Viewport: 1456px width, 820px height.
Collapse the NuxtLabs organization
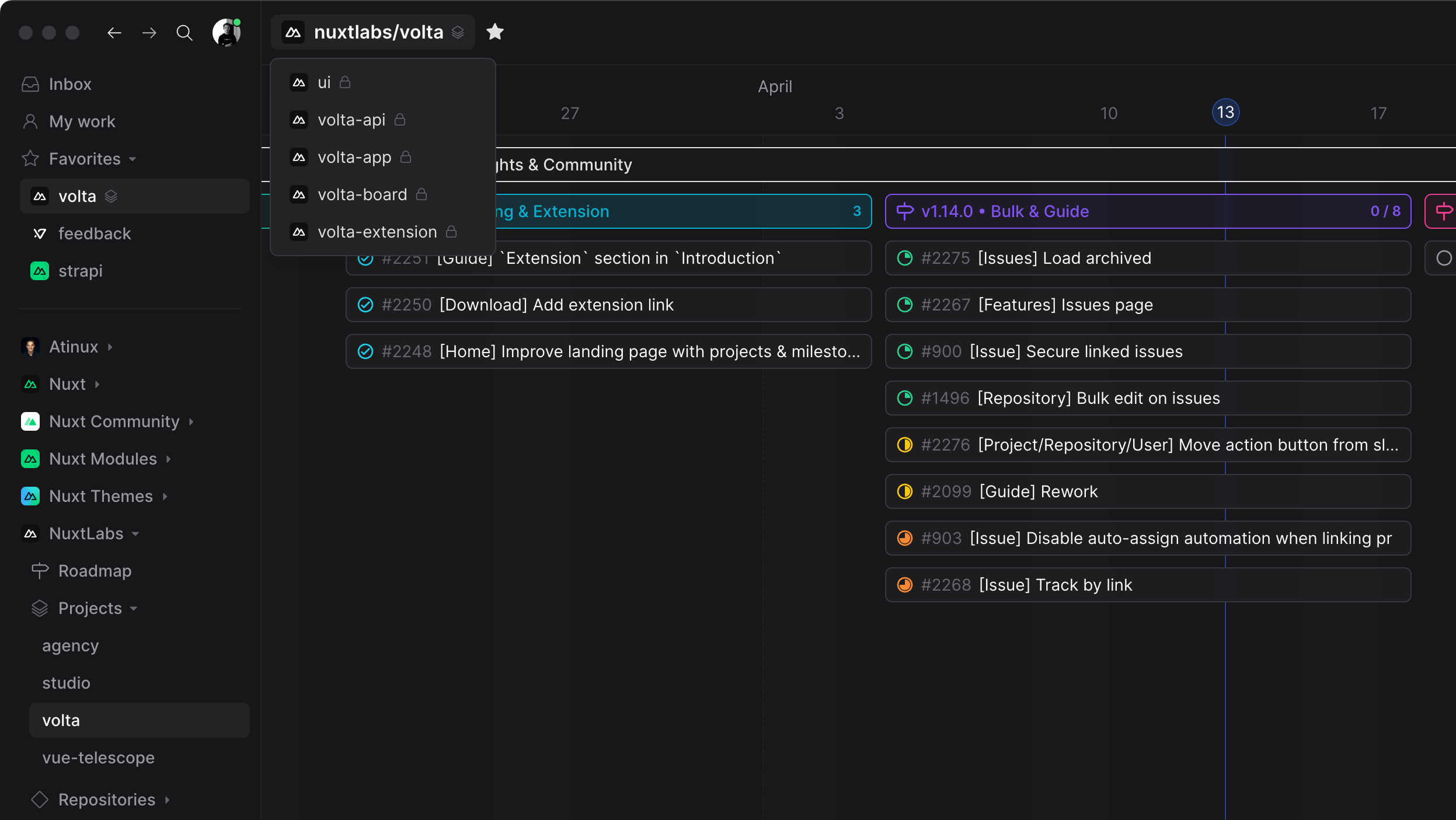pyautogui.click(x=134, y=533)
